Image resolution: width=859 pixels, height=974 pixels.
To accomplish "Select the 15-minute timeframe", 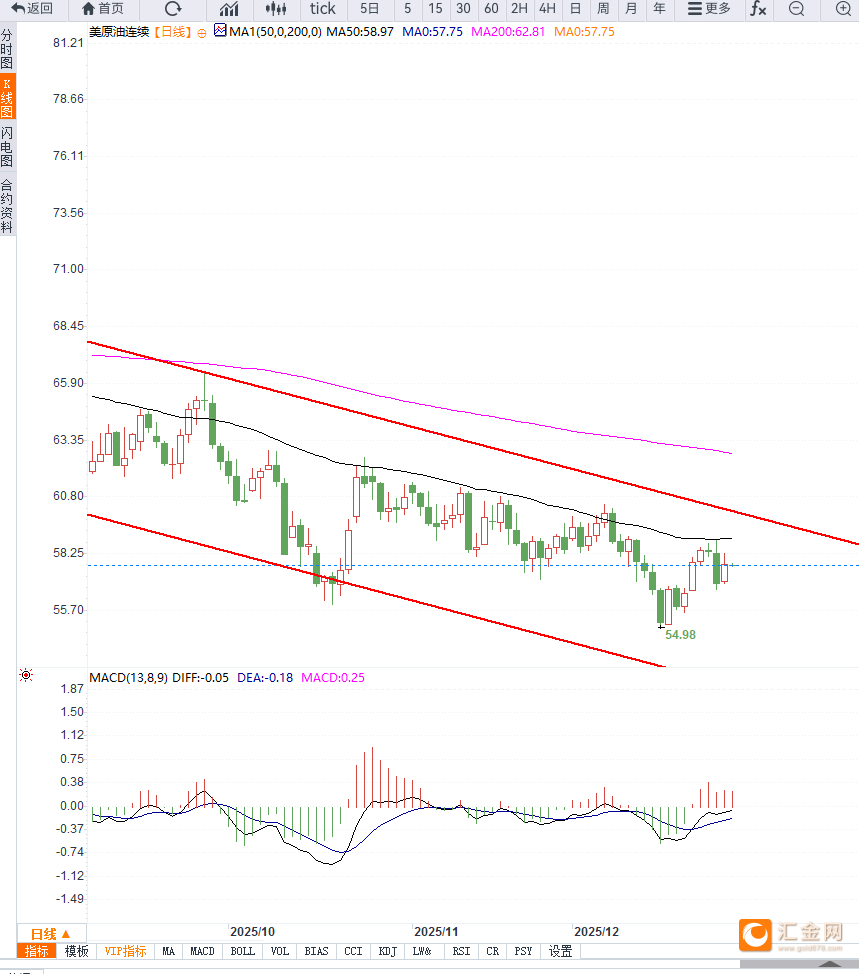I will [x=435, y=9].
